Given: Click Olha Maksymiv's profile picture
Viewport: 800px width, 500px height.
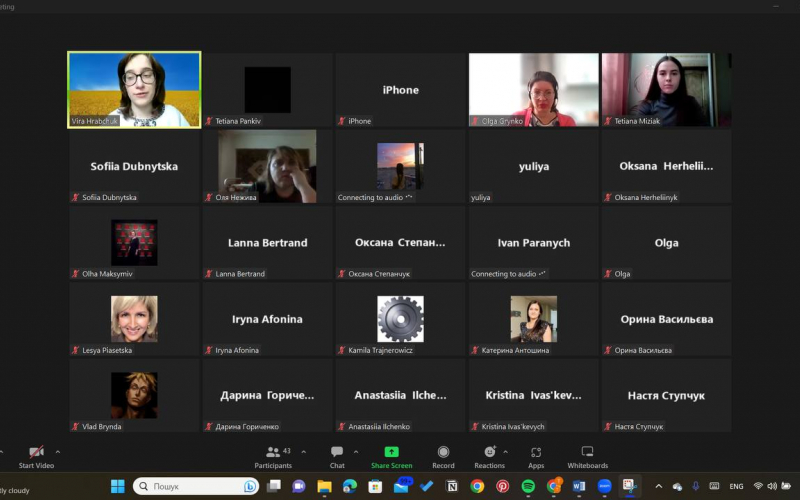Looking at the screenshot, I should [x=134, y=243].
